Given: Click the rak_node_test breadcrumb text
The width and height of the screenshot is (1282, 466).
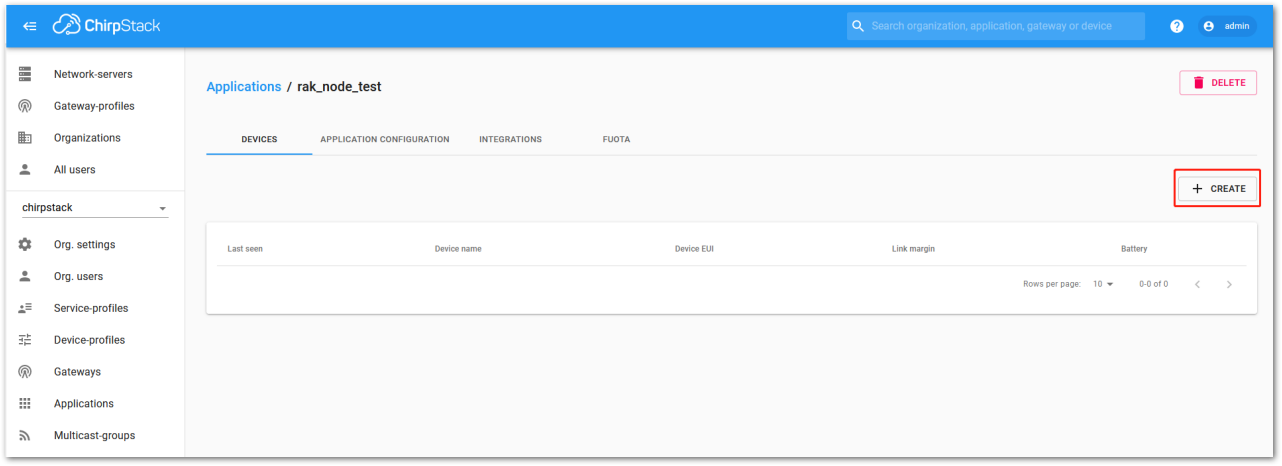Looking at the screenshot, I should (339, 87).
